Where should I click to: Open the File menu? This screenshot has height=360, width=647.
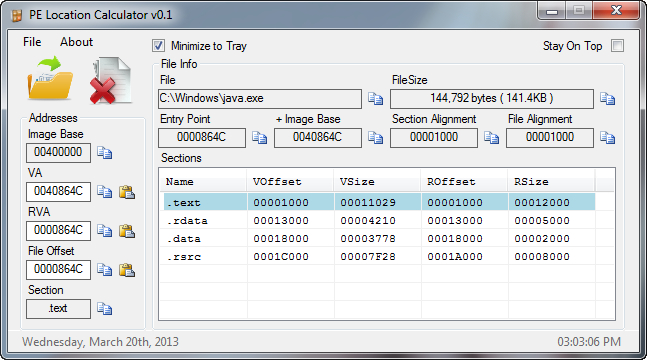(32, 42)
